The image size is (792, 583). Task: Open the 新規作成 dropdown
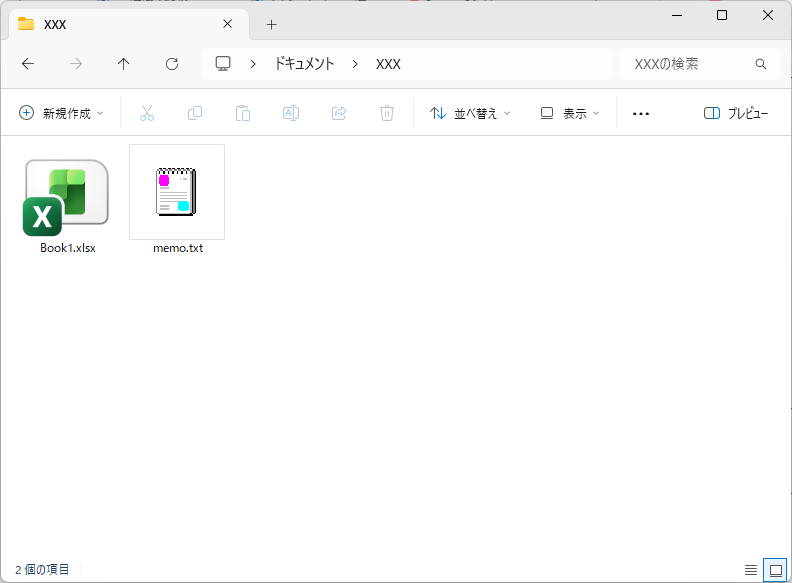pyautogui.click(x=62, y=113)
